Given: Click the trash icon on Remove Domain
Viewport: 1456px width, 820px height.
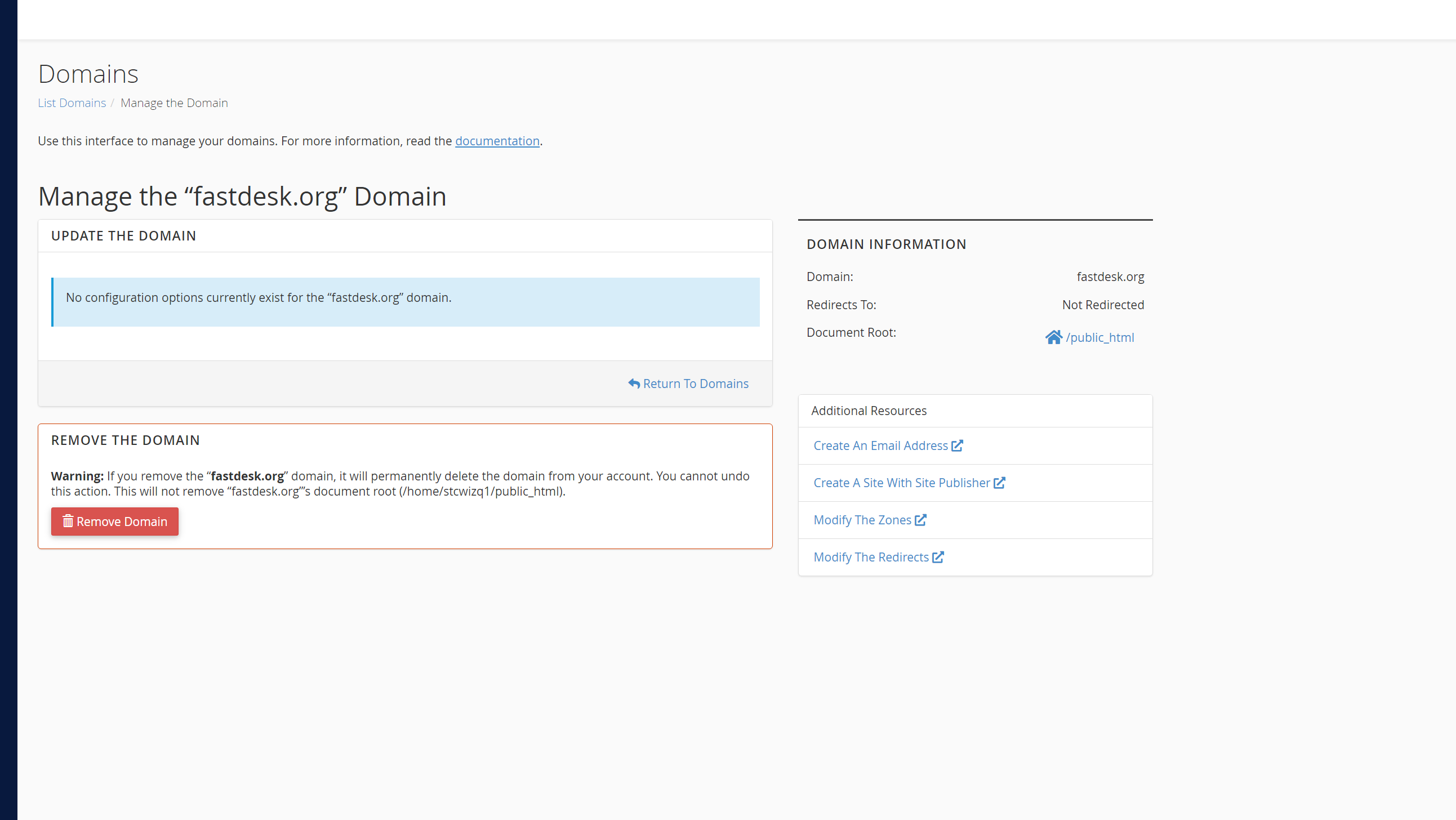Looking at the screenshot, I should tap(68, 521).
